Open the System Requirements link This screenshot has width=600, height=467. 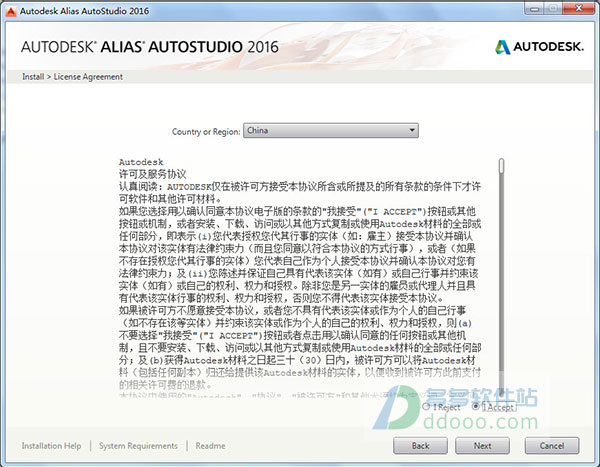coord(138,446)
